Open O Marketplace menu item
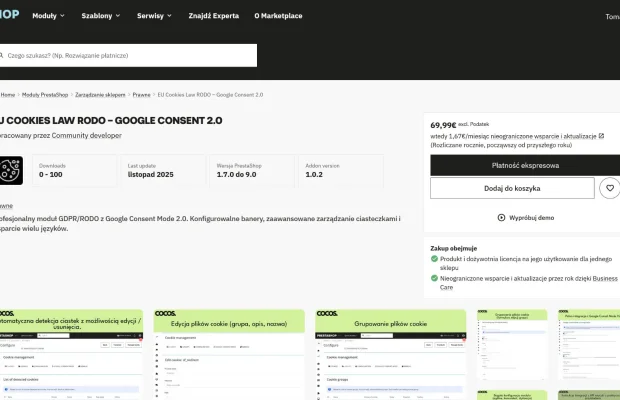Screen dimensions: 620x400 coord(278,16)
